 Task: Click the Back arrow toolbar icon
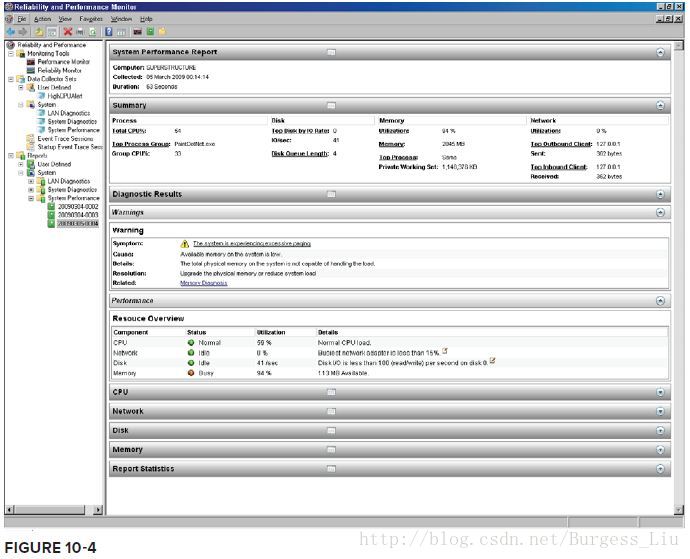[11, 32]
